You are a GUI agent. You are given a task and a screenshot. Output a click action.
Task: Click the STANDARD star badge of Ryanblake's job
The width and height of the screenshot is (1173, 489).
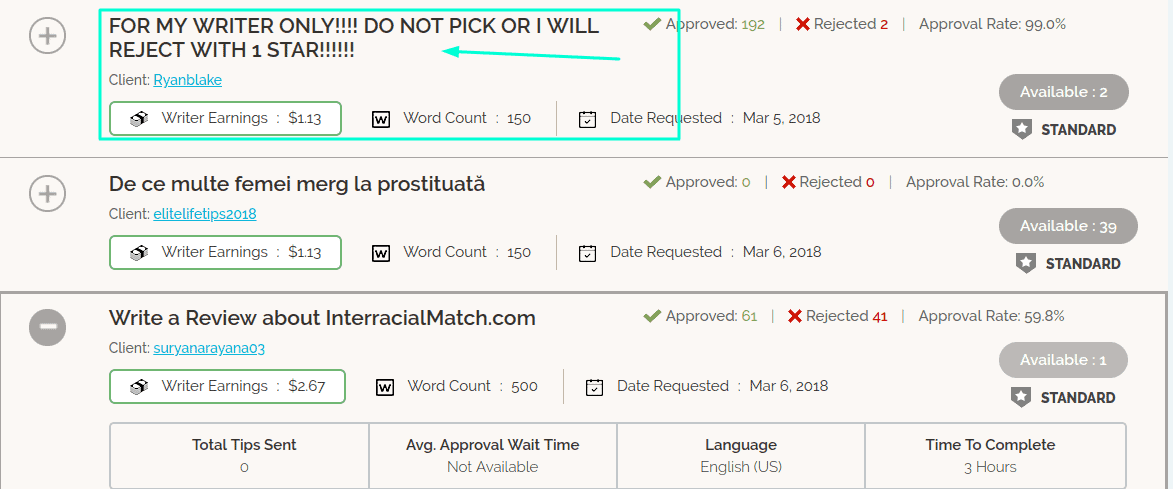coord(1021,129)
